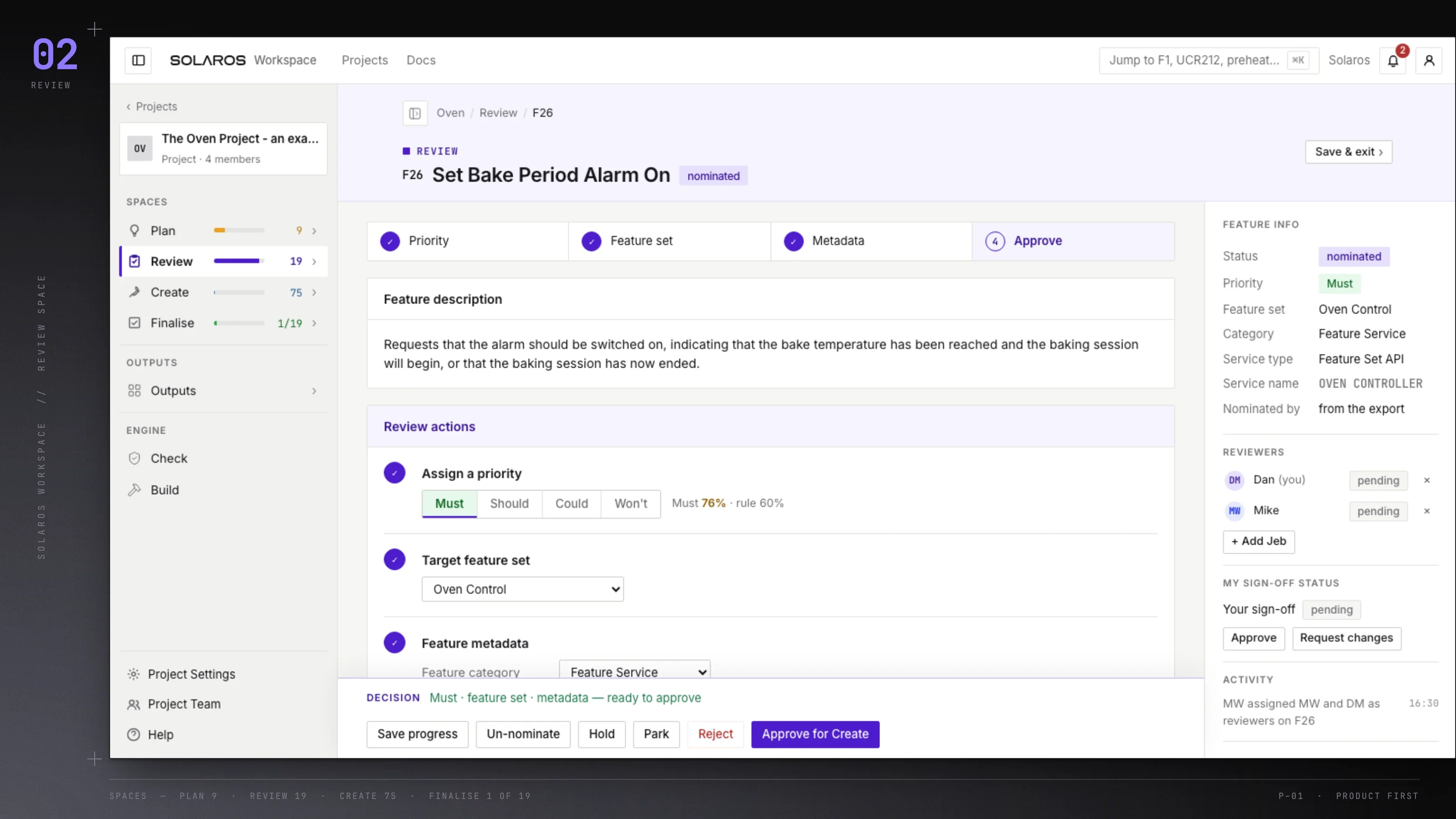
Task: Open the Approve step tab
Action: click(1073, 241)
